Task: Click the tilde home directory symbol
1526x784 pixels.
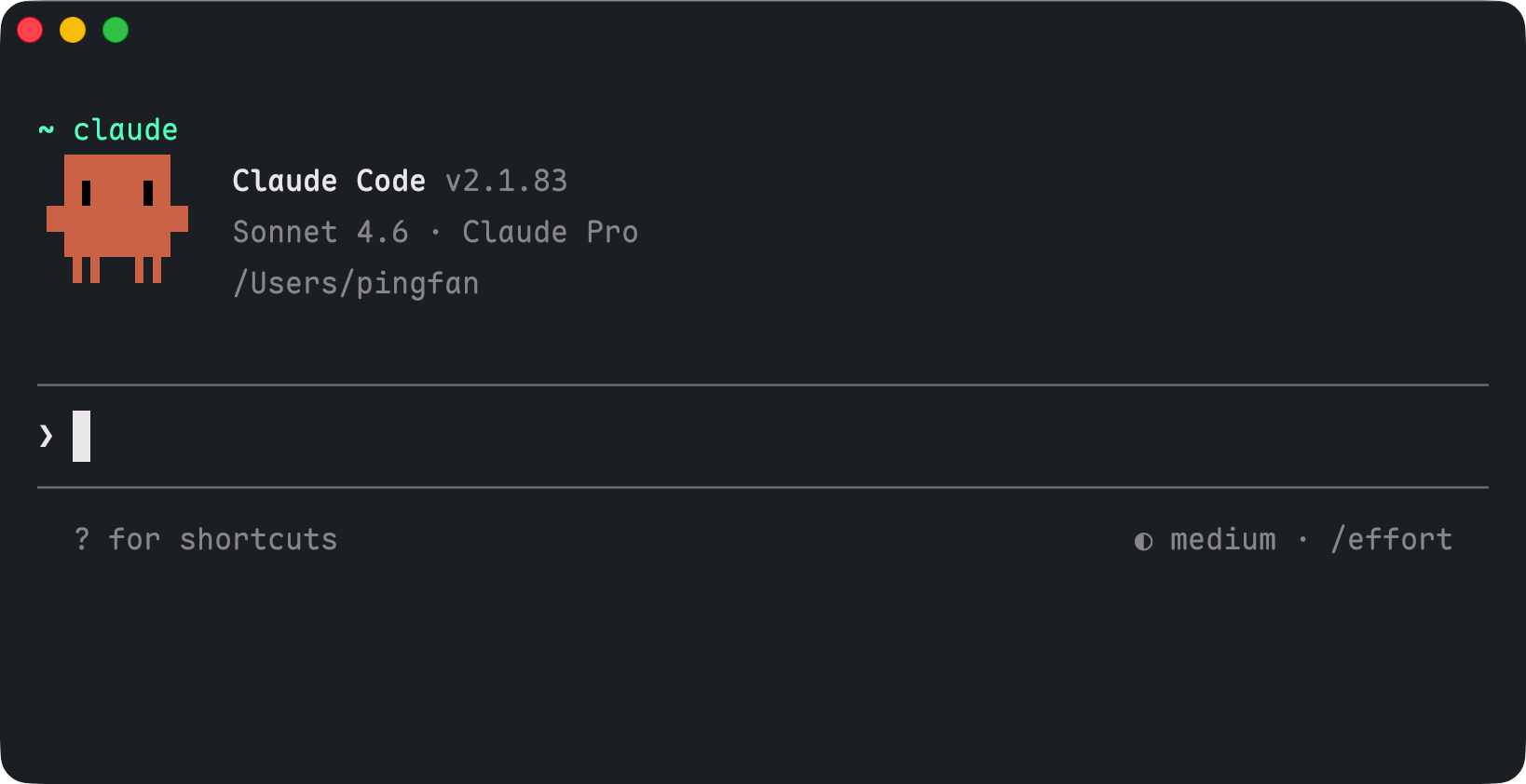Action: click(46, 130)
